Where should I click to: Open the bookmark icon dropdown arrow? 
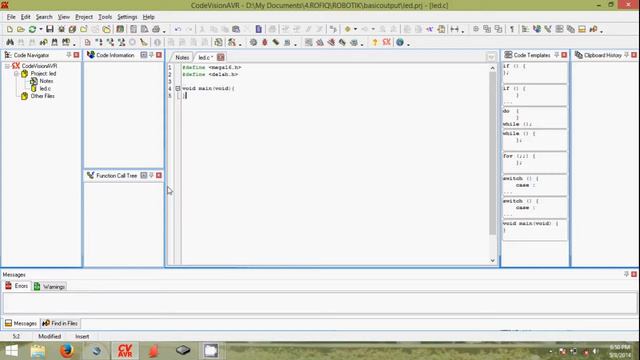(356, 29)
